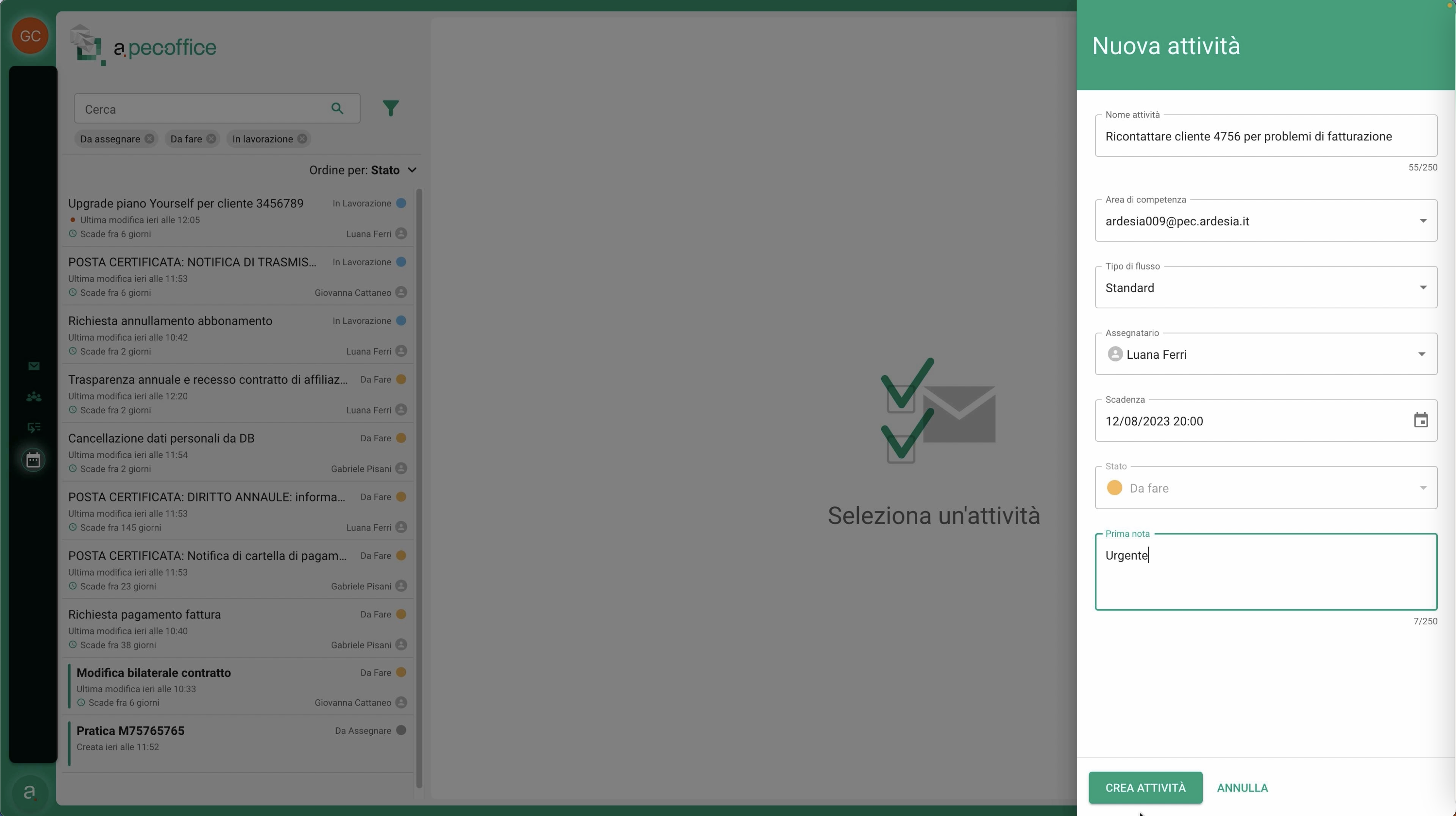Expand the Ordine per Stato sort dropdown
Screen dimensions: 1456x816
click(363, 170)
